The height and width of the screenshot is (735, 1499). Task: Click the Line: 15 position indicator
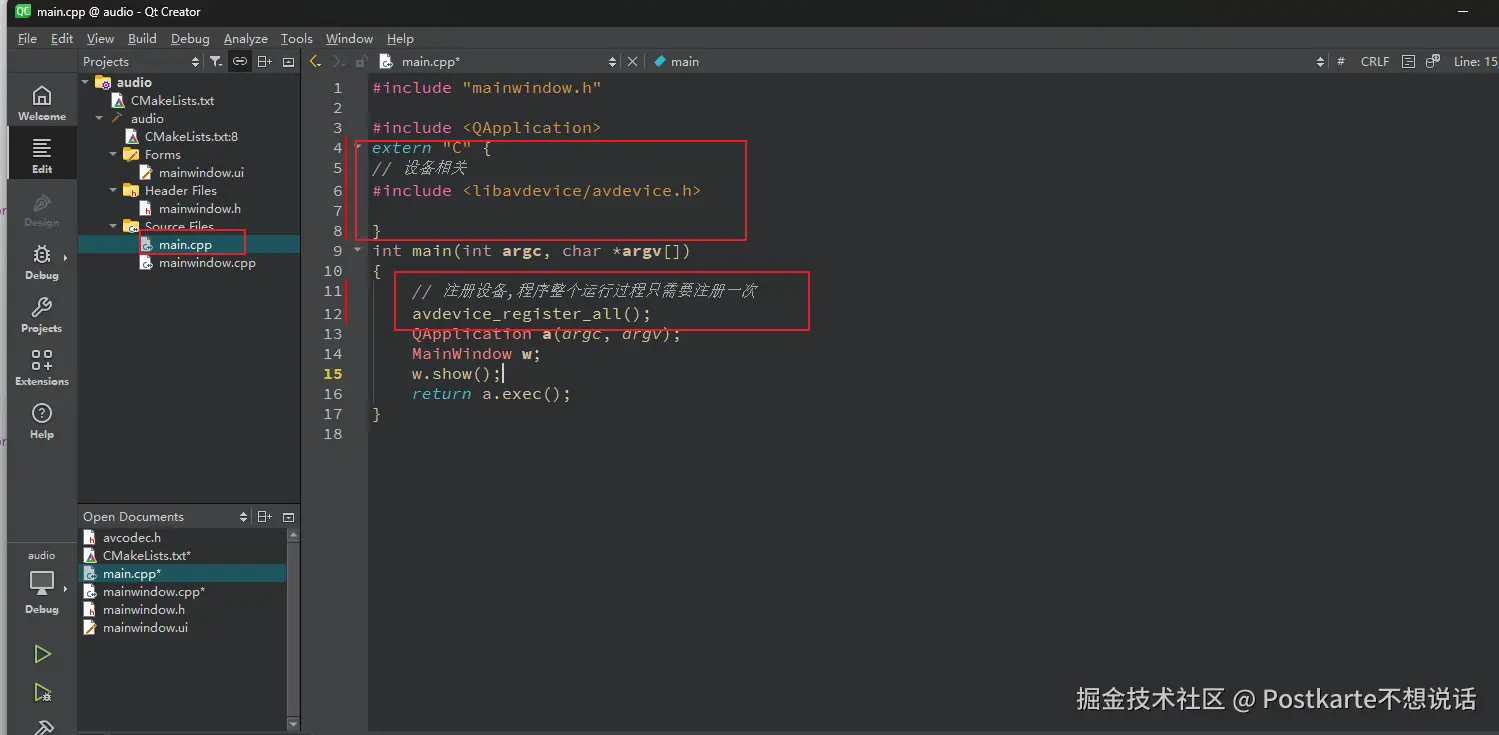coord(1475,62)
